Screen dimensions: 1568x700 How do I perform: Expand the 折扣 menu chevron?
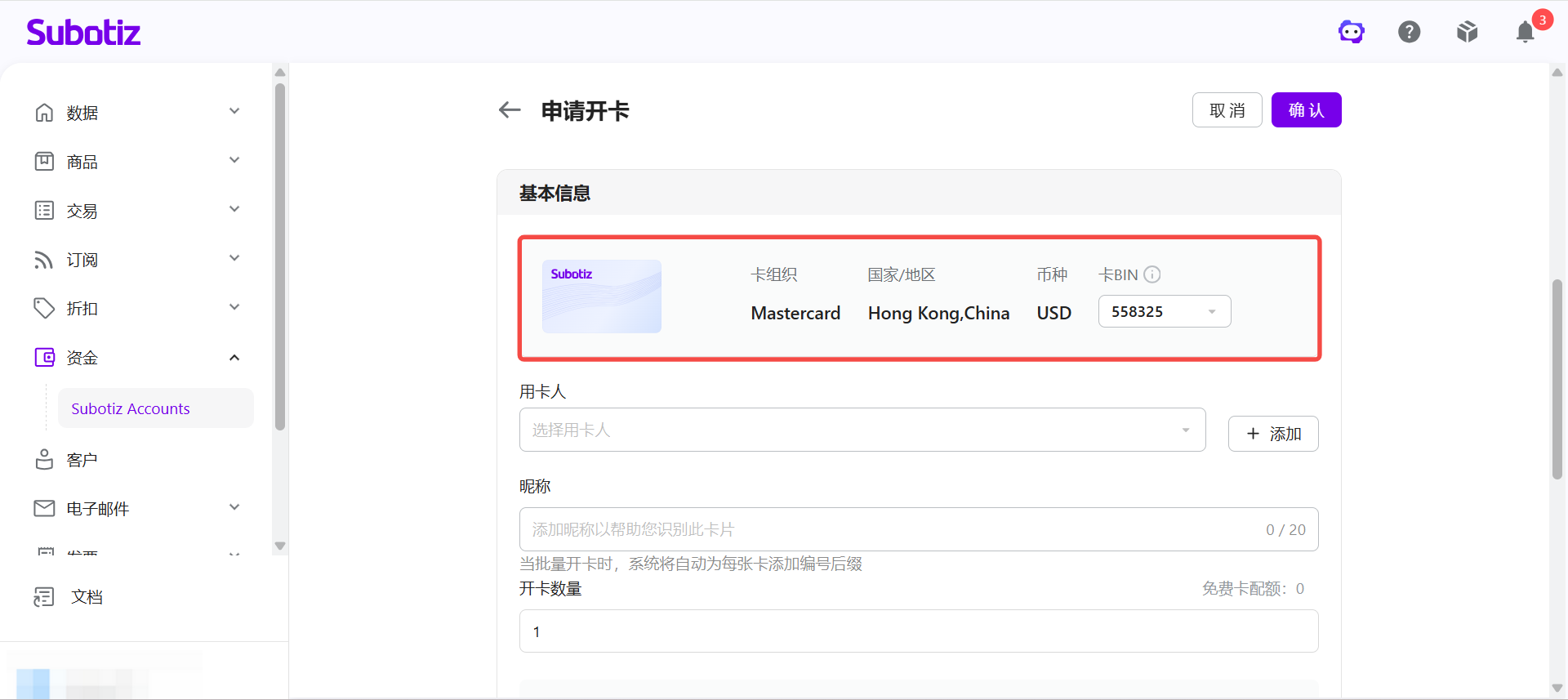pyautogui.click(x=234, y=307)
